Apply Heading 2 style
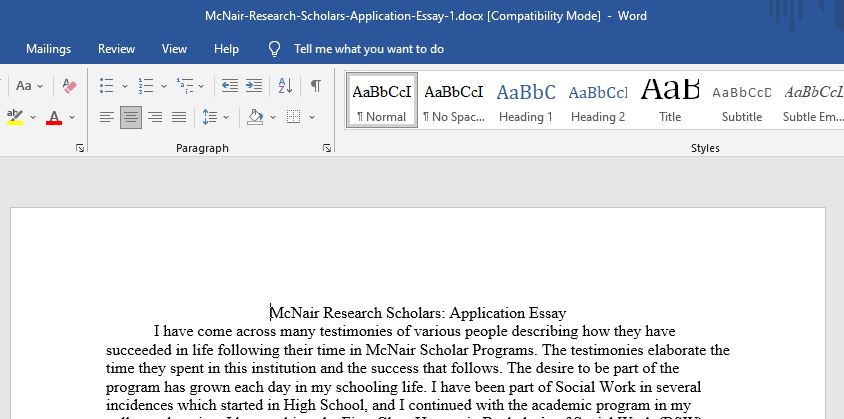Viewport: 844px width, 419px height. pyautogui.click(x=597, y=101)
